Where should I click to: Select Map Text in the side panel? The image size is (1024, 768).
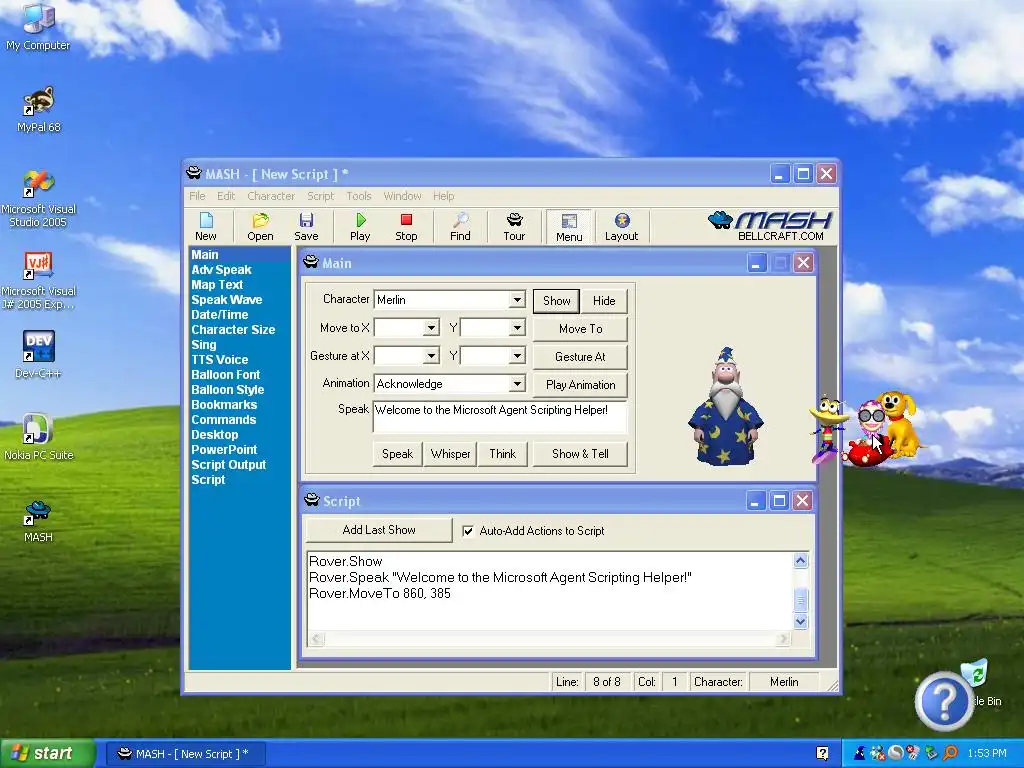coord(217,285)
